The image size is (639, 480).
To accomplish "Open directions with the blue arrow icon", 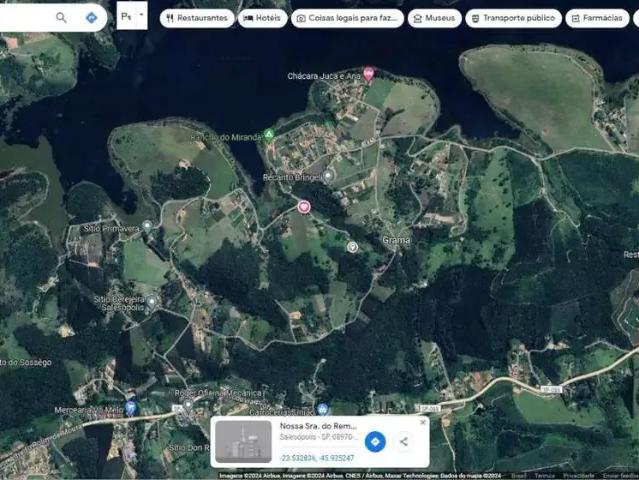I will [91, 18].
